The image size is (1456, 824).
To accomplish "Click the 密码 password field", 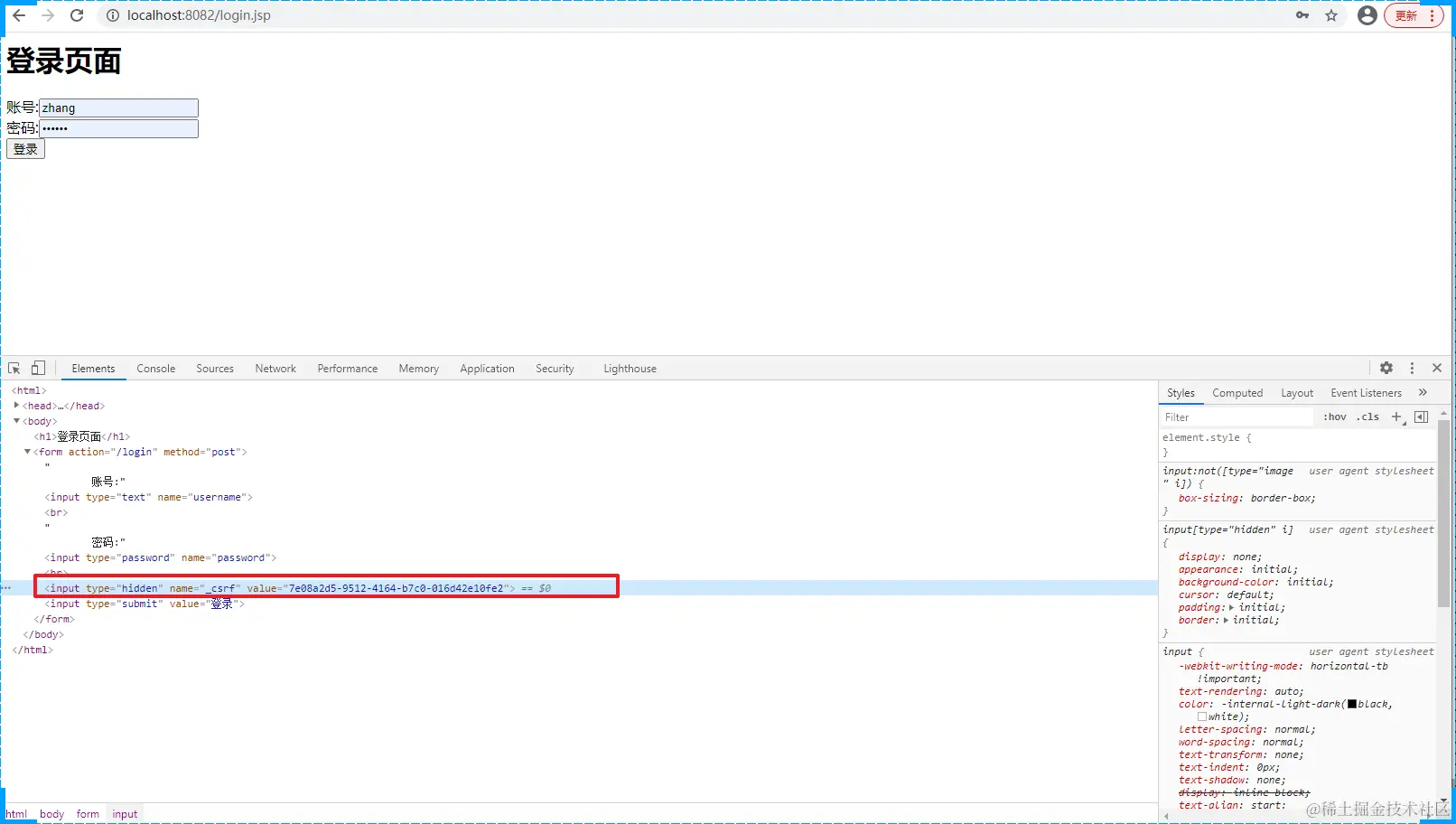I will (x=118, y=128).
